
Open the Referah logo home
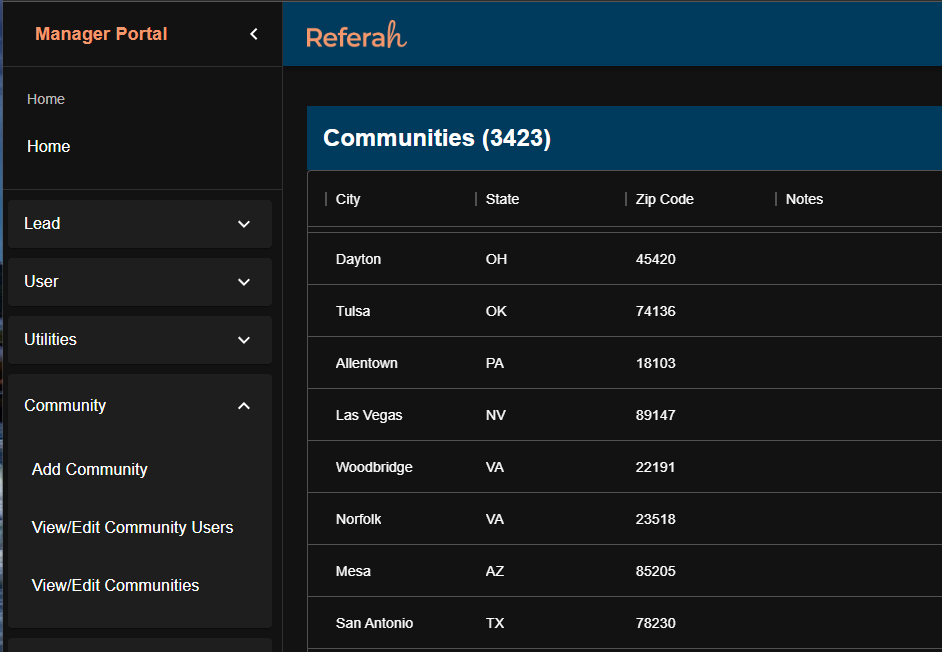click(x=356, y=35)
